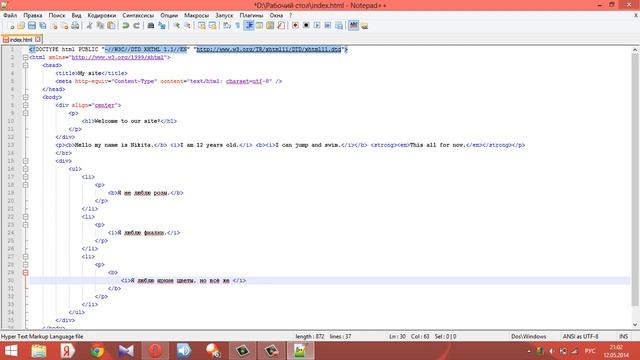Toggle the highlighted indent guide button

point(249,26)
